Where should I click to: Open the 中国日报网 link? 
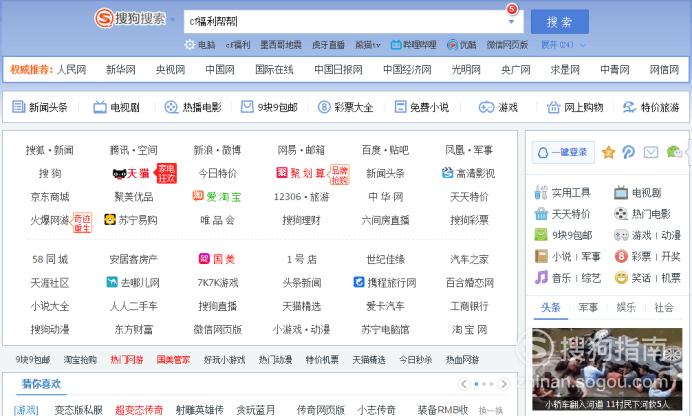338,70
